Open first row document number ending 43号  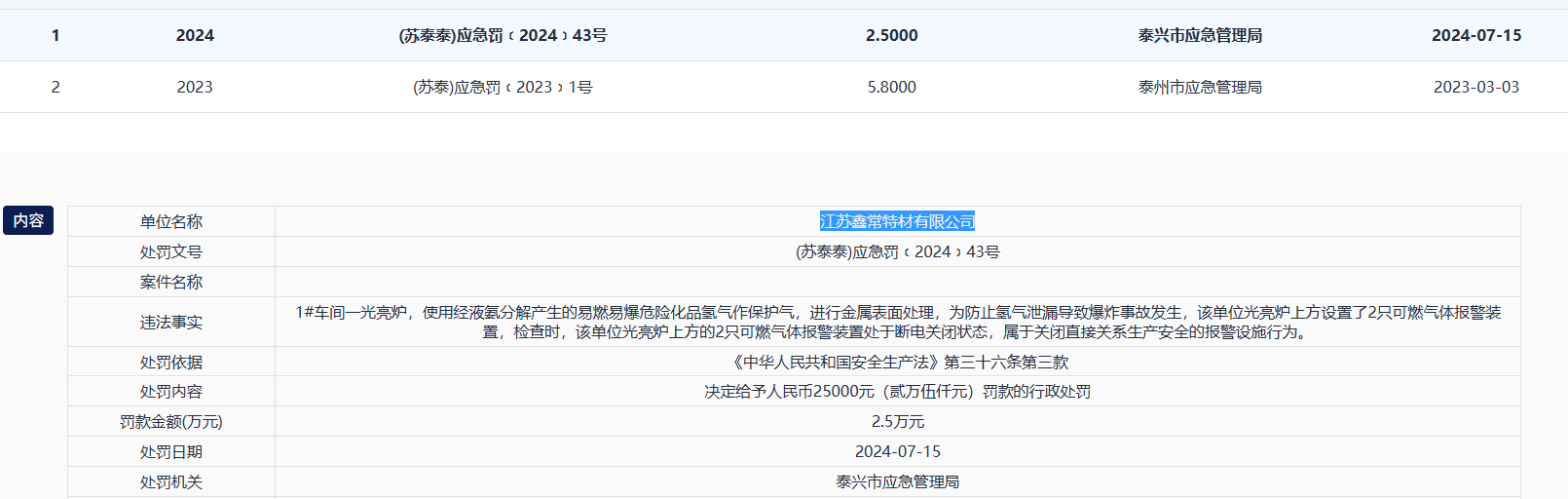tap(503, 35)
